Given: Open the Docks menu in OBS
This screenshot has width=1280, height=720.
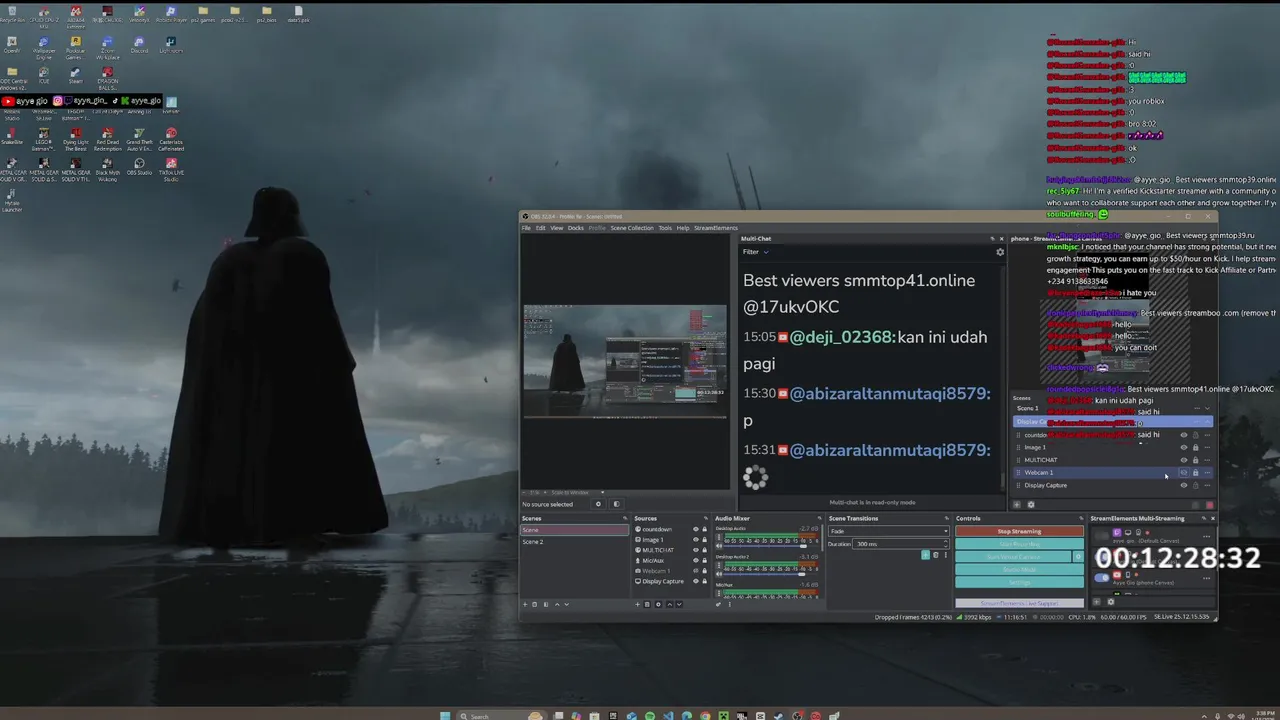Looking at the screenshot, I should click(x=576, y=228).
